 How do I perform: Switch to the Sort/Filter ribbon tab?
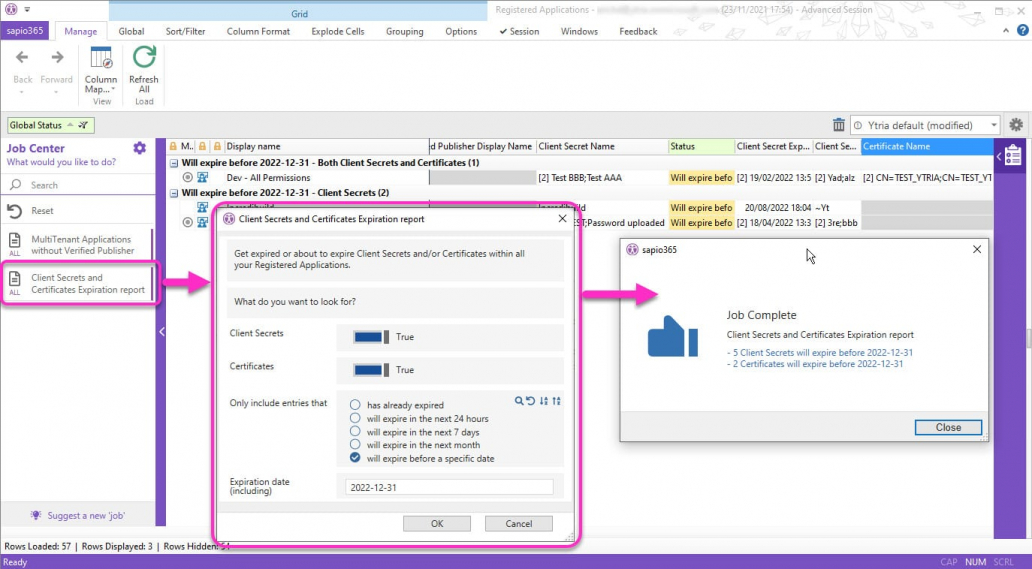pyautogui.click(x=186, y=31)
